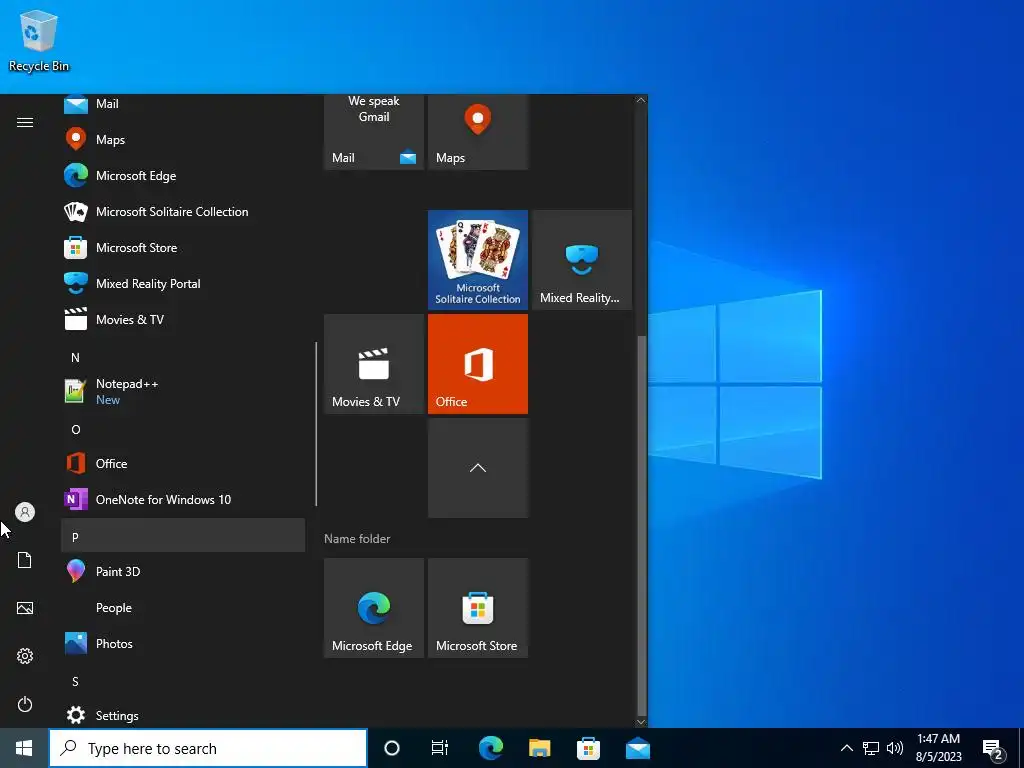Open the user account icon
Screen dimensions: 1024x768
pyautogui.click(x=25, y=512)
